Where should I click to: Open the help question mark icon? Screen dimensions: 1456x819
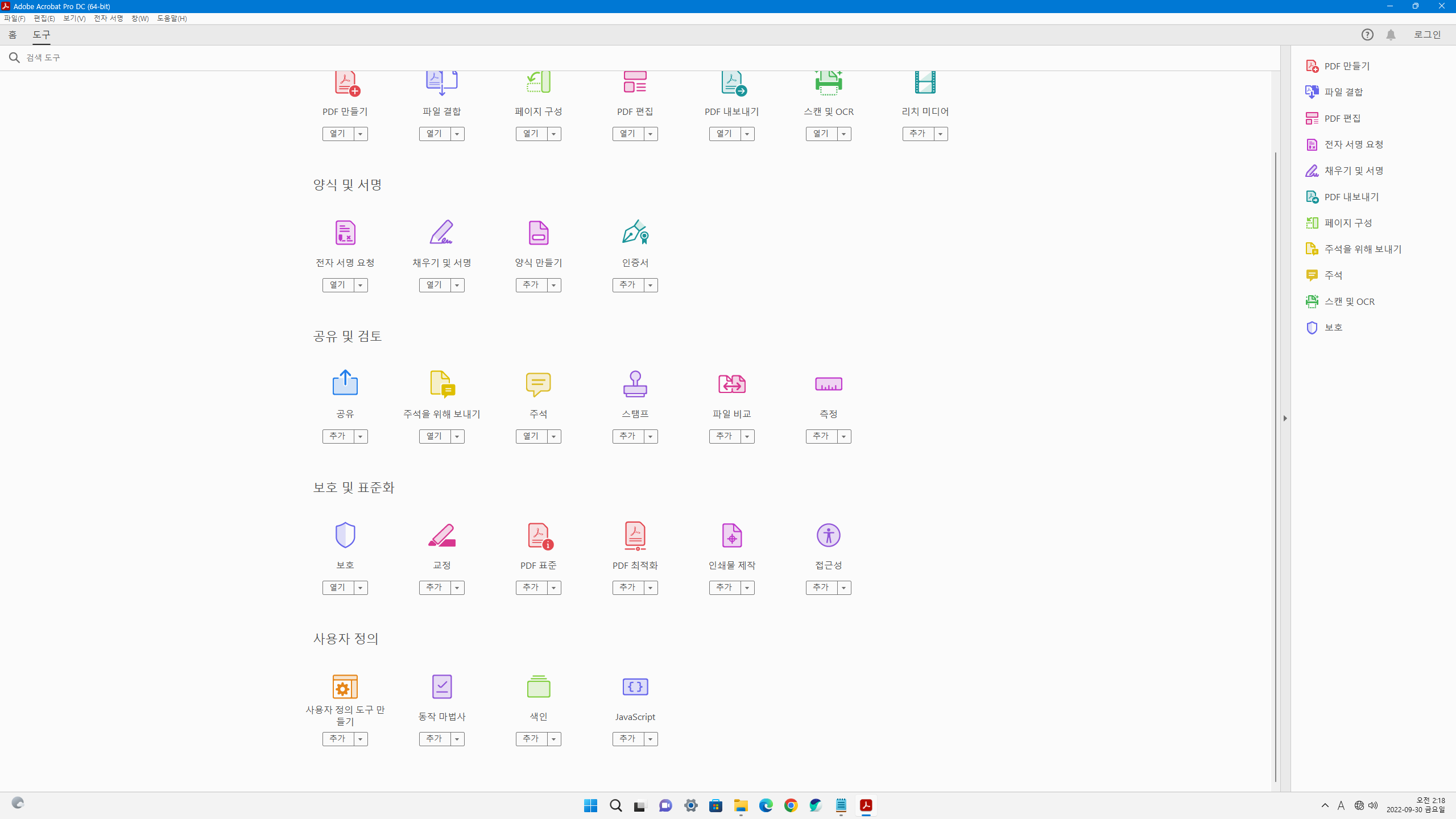(x=1367, y=35)
